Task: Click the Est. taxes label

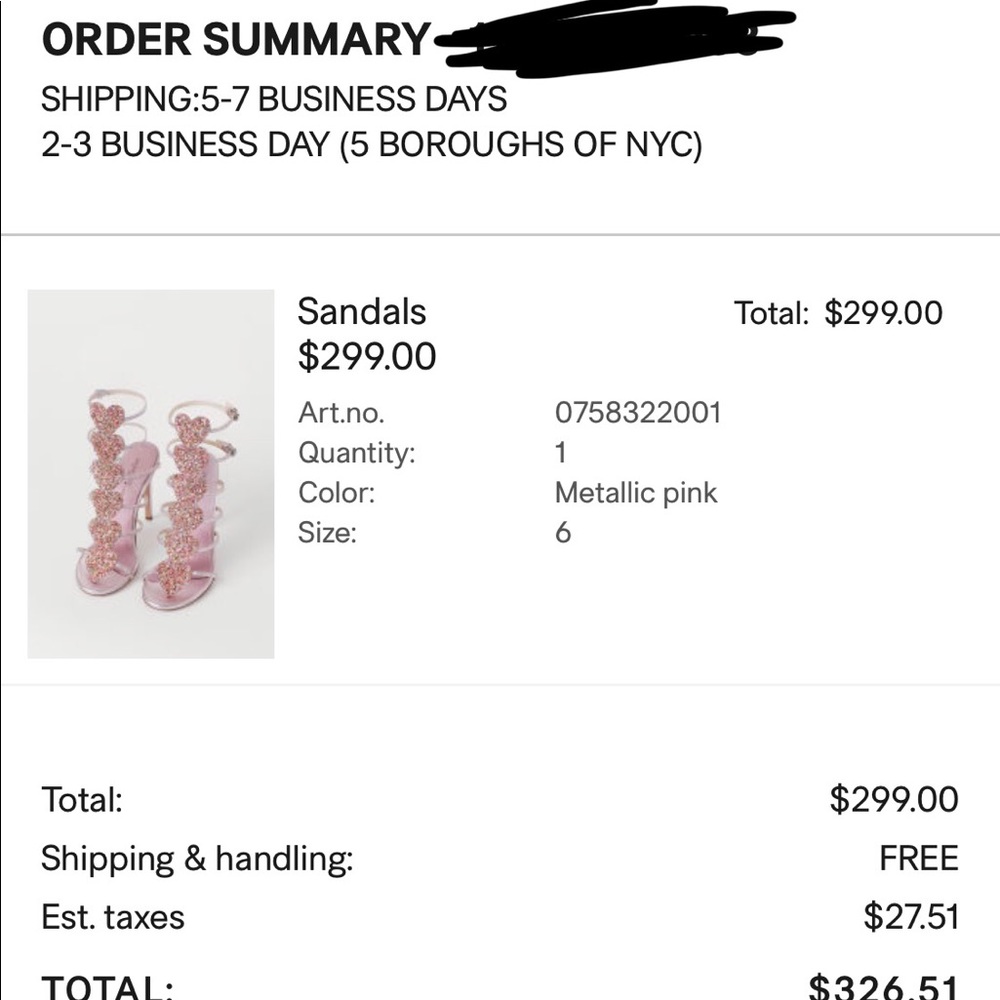Action: pyautogui.click(x=113, y=917)
